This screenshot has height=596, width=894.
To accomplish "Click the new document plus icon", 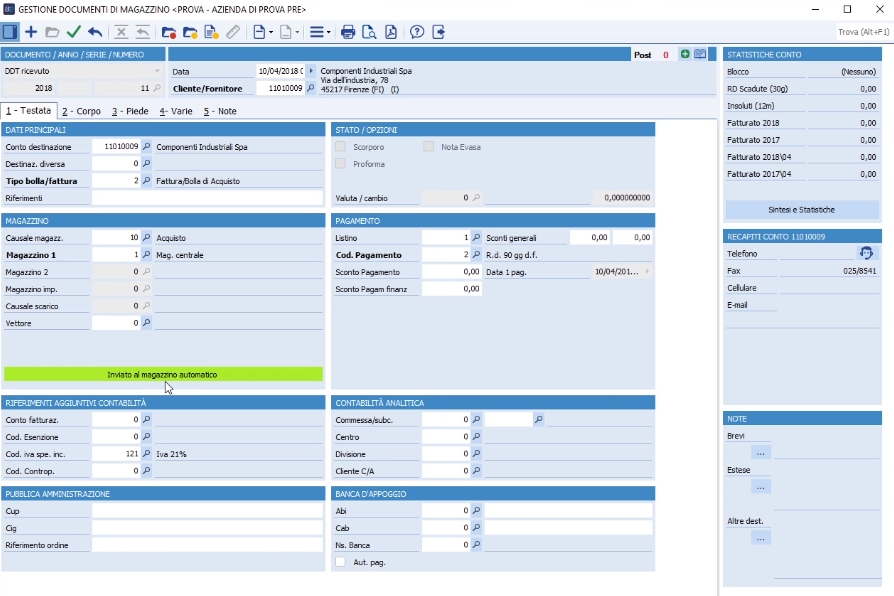I will pyautogui.click(x=31, y=32).
